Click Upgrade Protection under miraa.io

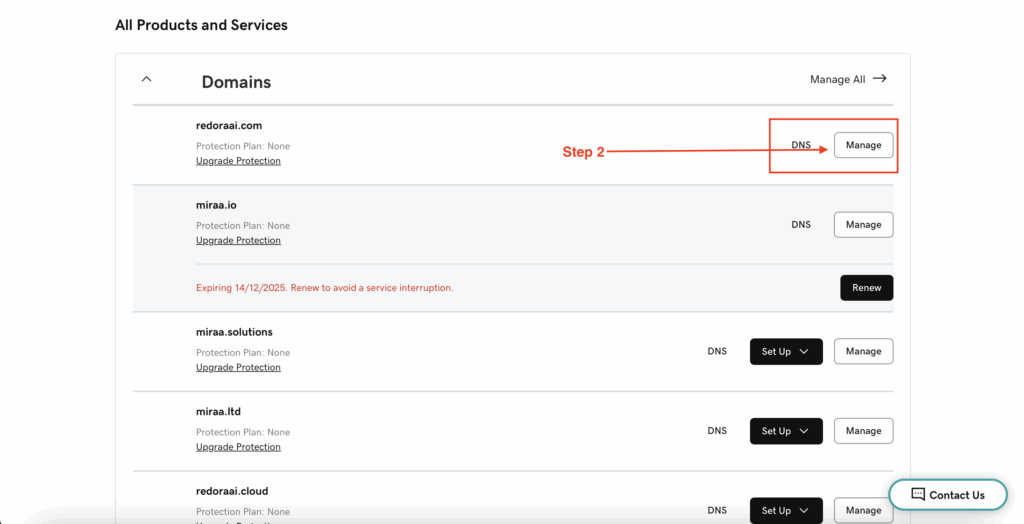tap(238, 241)
